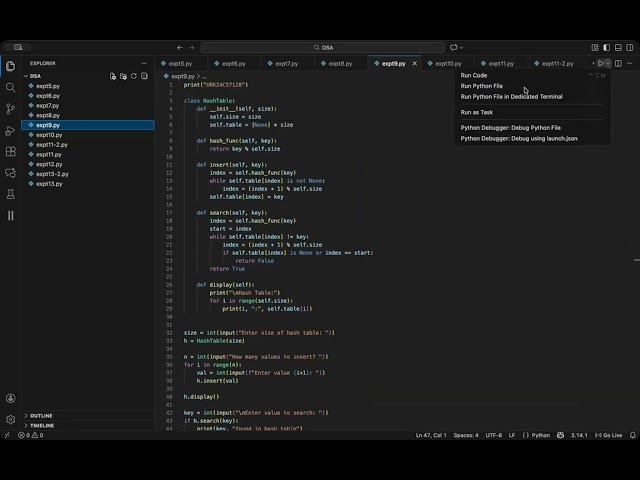The image size is (640, 480).
Task: Choose Run Python File
Action: pyautogui.click(x=482, y=86)
